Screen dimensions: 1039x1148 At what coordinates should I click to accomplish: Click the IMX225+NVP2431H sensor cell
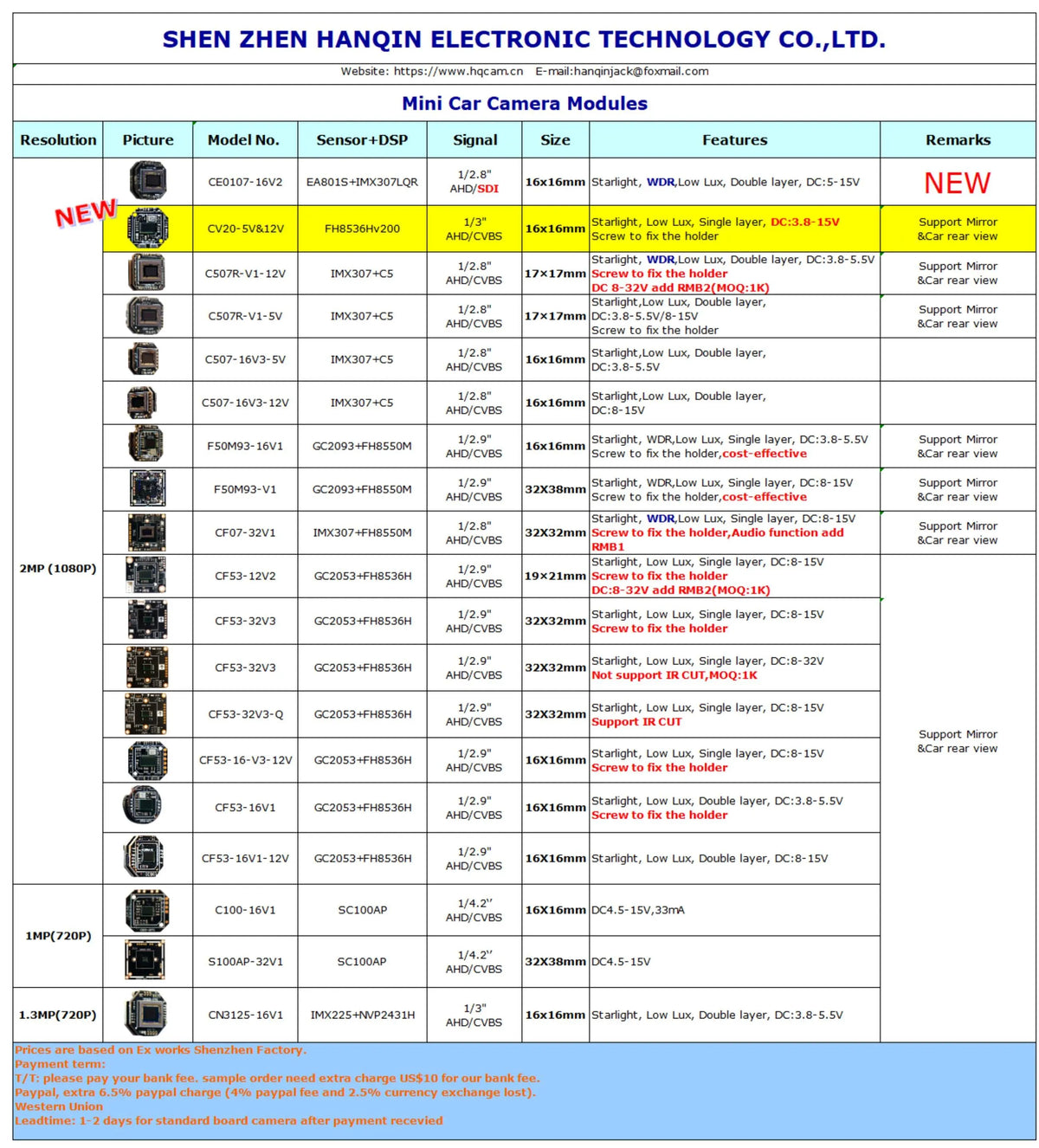[362, 1015]
